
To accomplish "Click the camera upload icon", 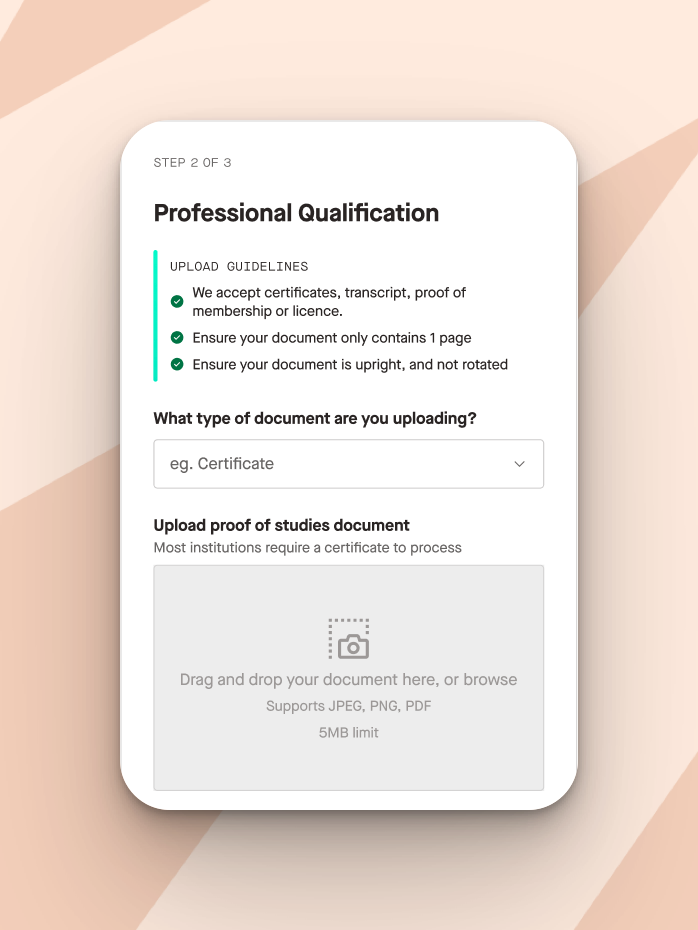I will pos(349,639).
